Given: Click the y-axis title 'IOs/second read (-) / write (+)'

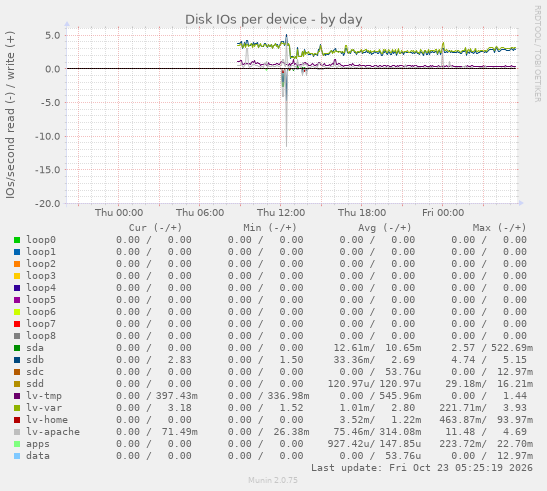Looking at the screenshot, I should click(x=10, y=115).
